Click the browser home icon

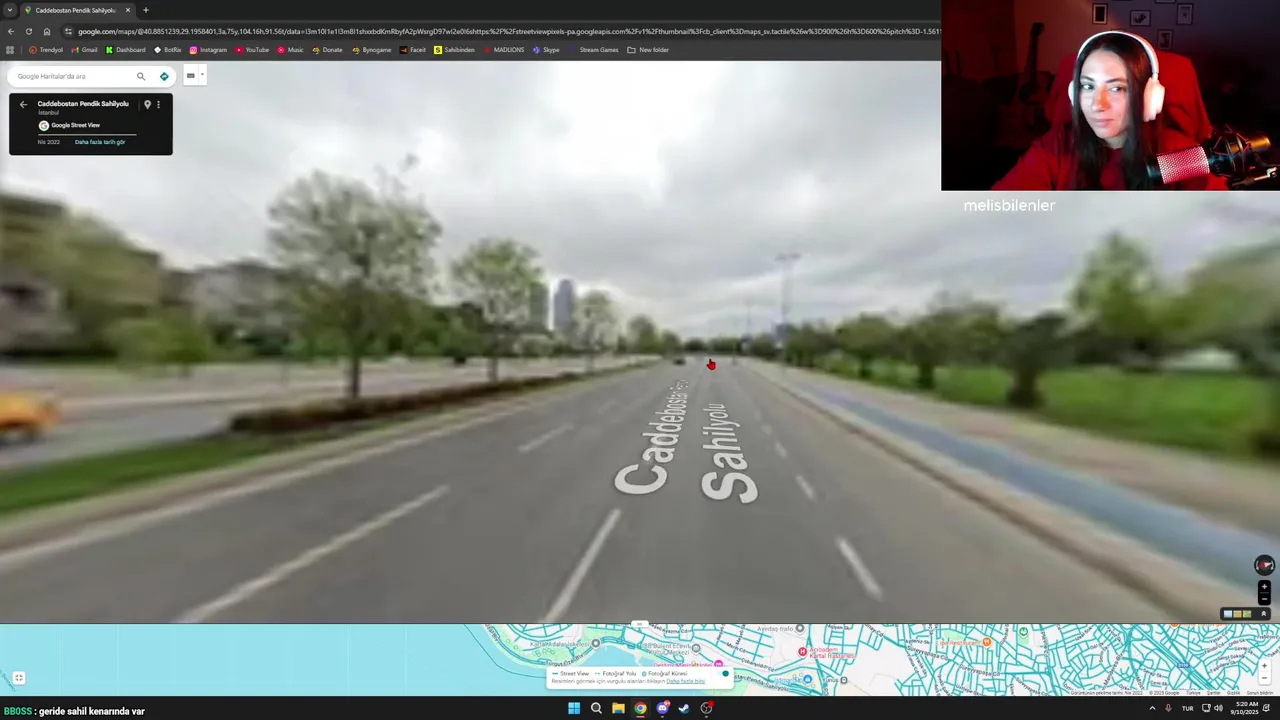point(46,31)
